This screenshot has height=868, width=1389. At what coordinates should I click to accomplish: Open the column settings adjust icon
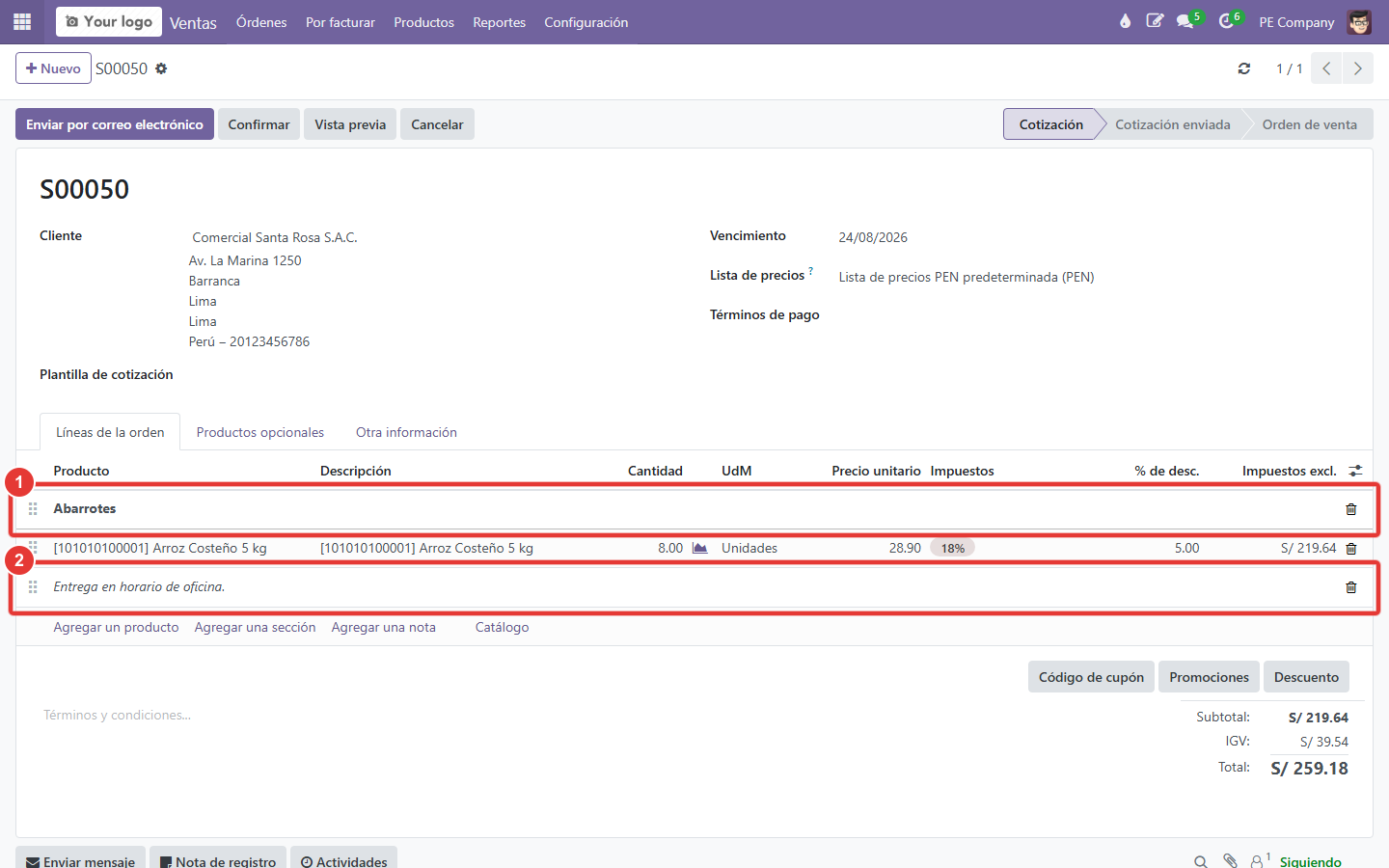[1355, 471]
